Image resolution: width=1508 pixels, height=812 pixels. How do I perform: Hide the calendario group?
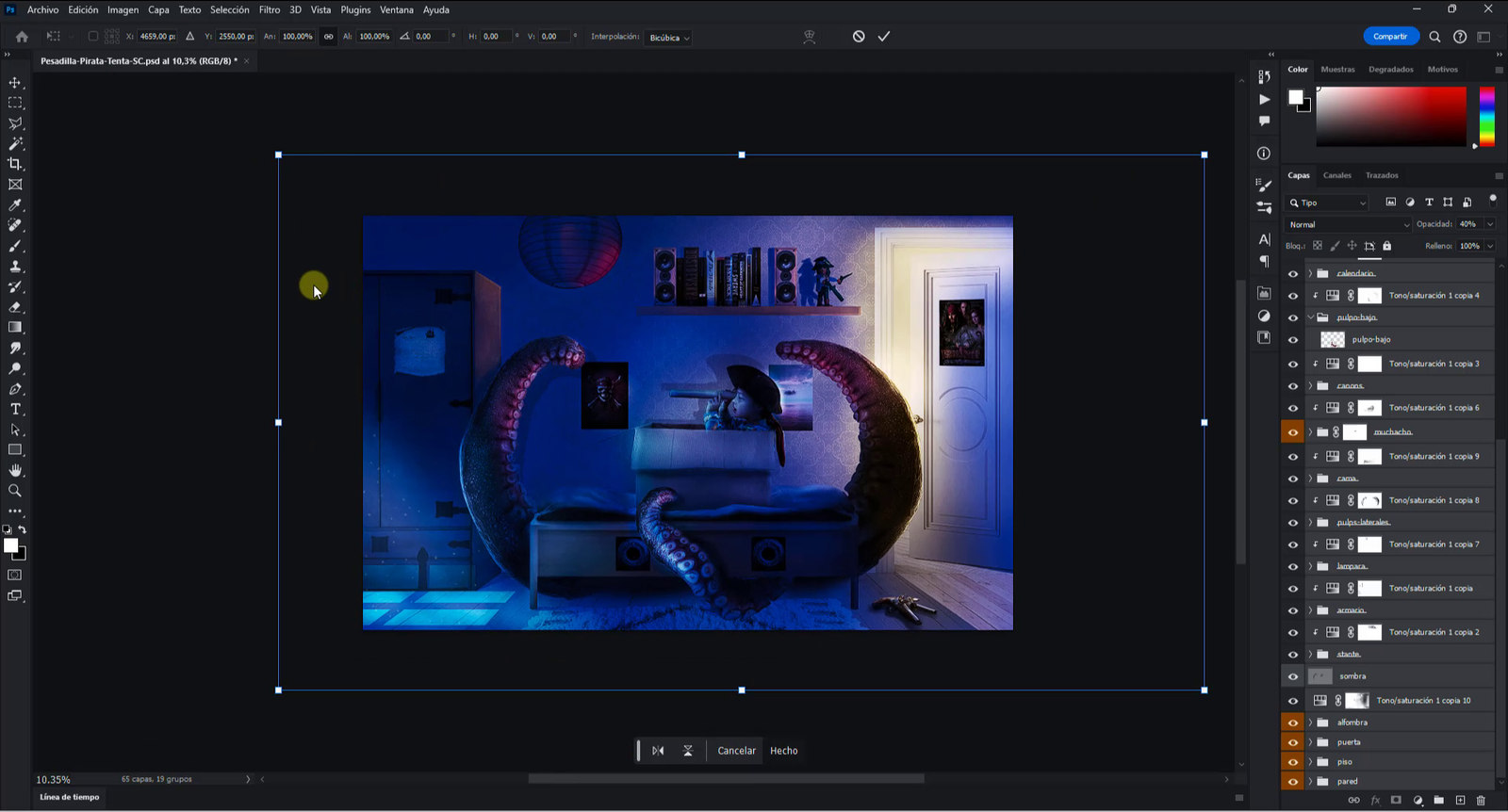coord(1293,274)
